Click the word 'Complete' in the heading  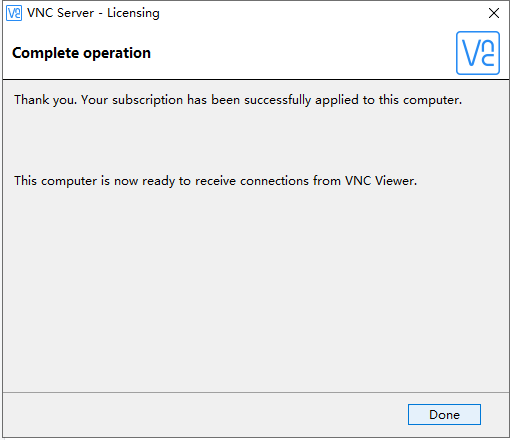click(x=45, y=53)
